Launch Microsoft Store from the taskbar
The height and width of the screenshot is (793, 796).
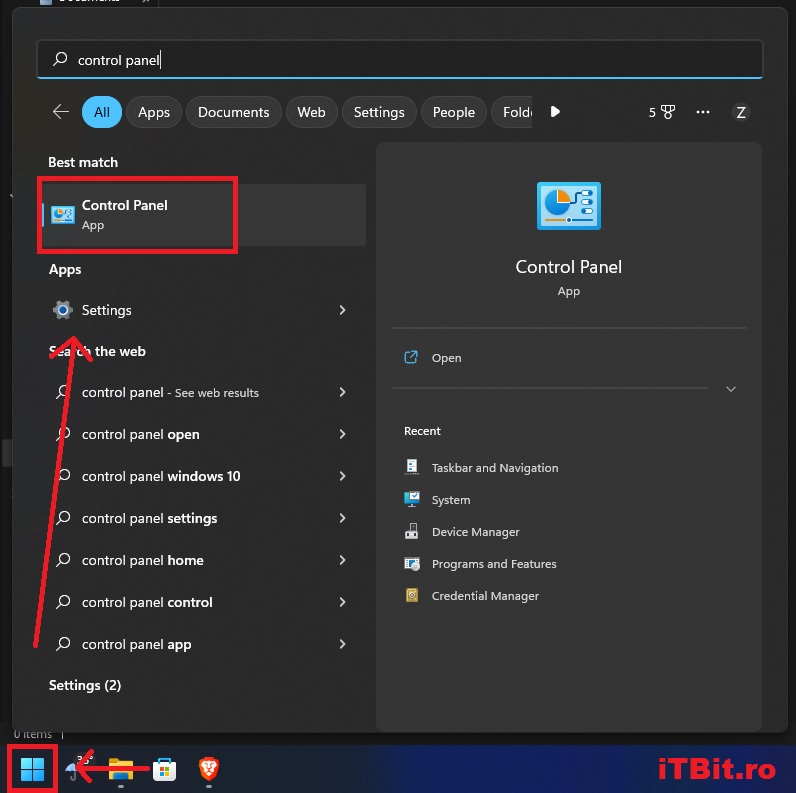coord(164,769)
